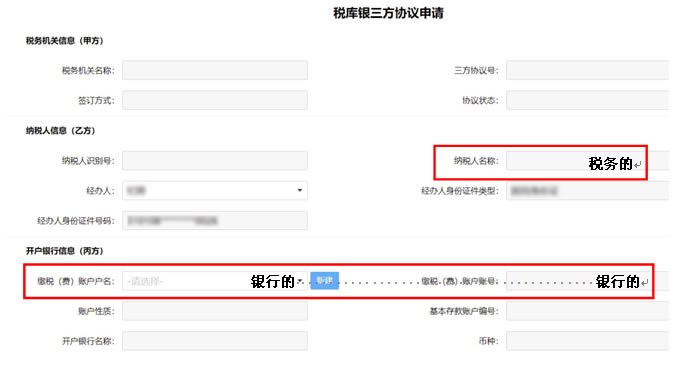Image resolution: width=688 pixels, height=368 pixels.
Task: Open the 经办人 dropdown arrow
Action: pyautogui.click(x=300, y=190)
